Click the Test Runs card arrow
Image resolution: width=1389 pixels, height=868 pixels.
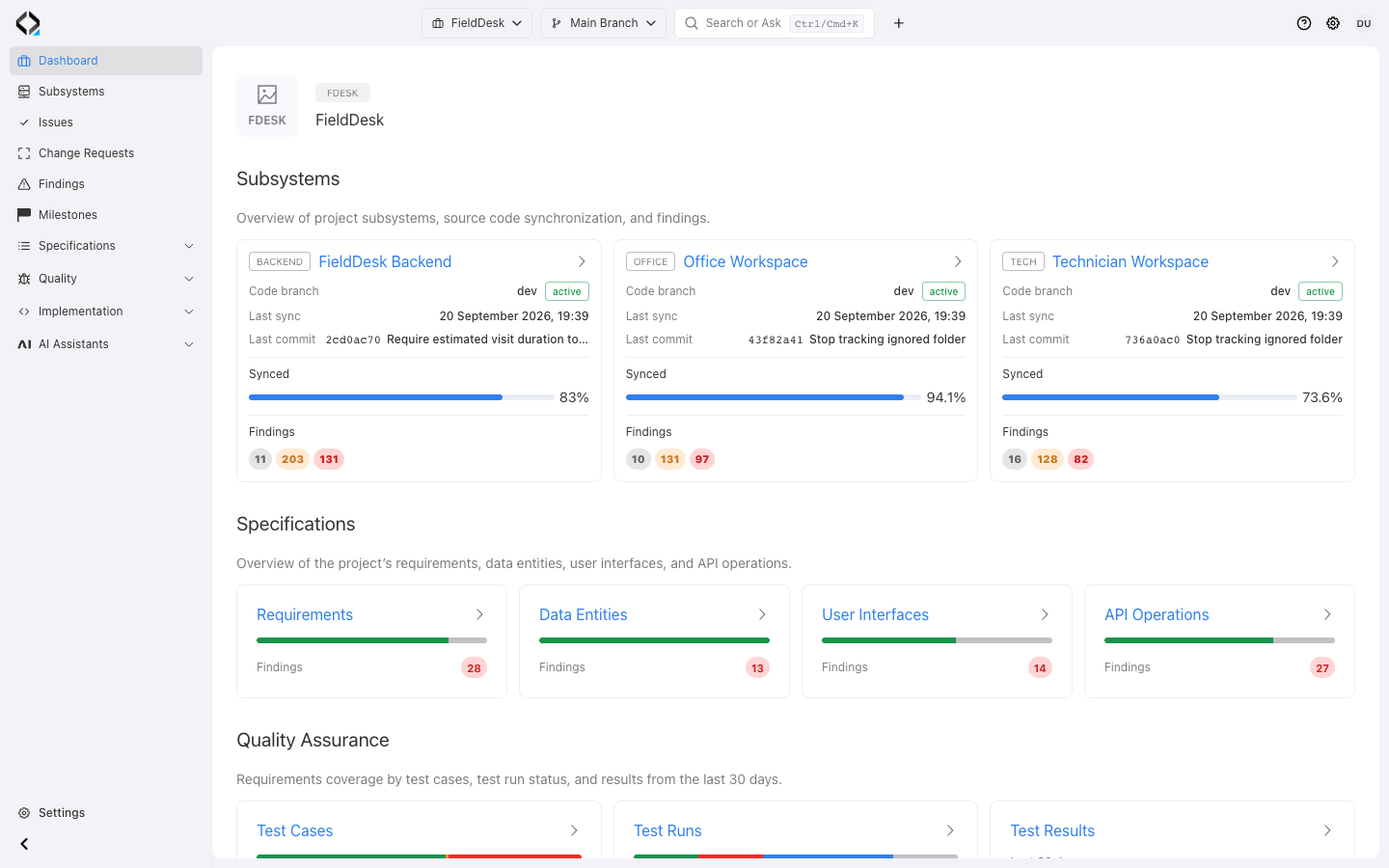click(x=950, y=830)
